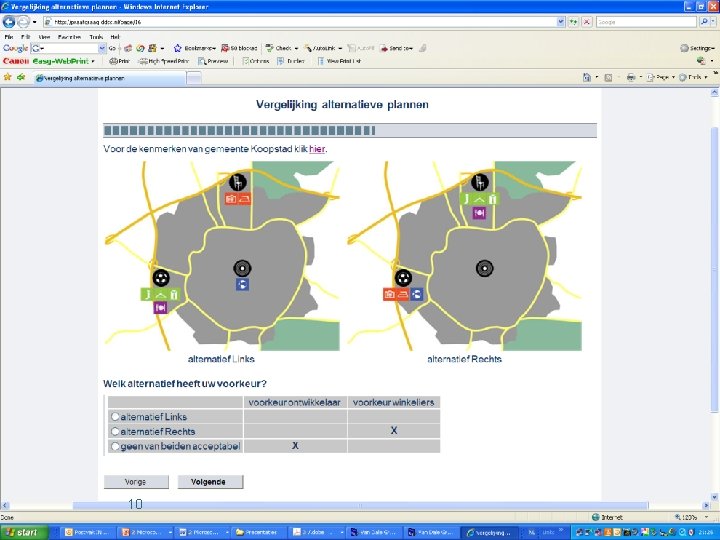Screen dimensions: 720x540
Task: Open the Tools dropdown in command bar
Action: [706, 78]
